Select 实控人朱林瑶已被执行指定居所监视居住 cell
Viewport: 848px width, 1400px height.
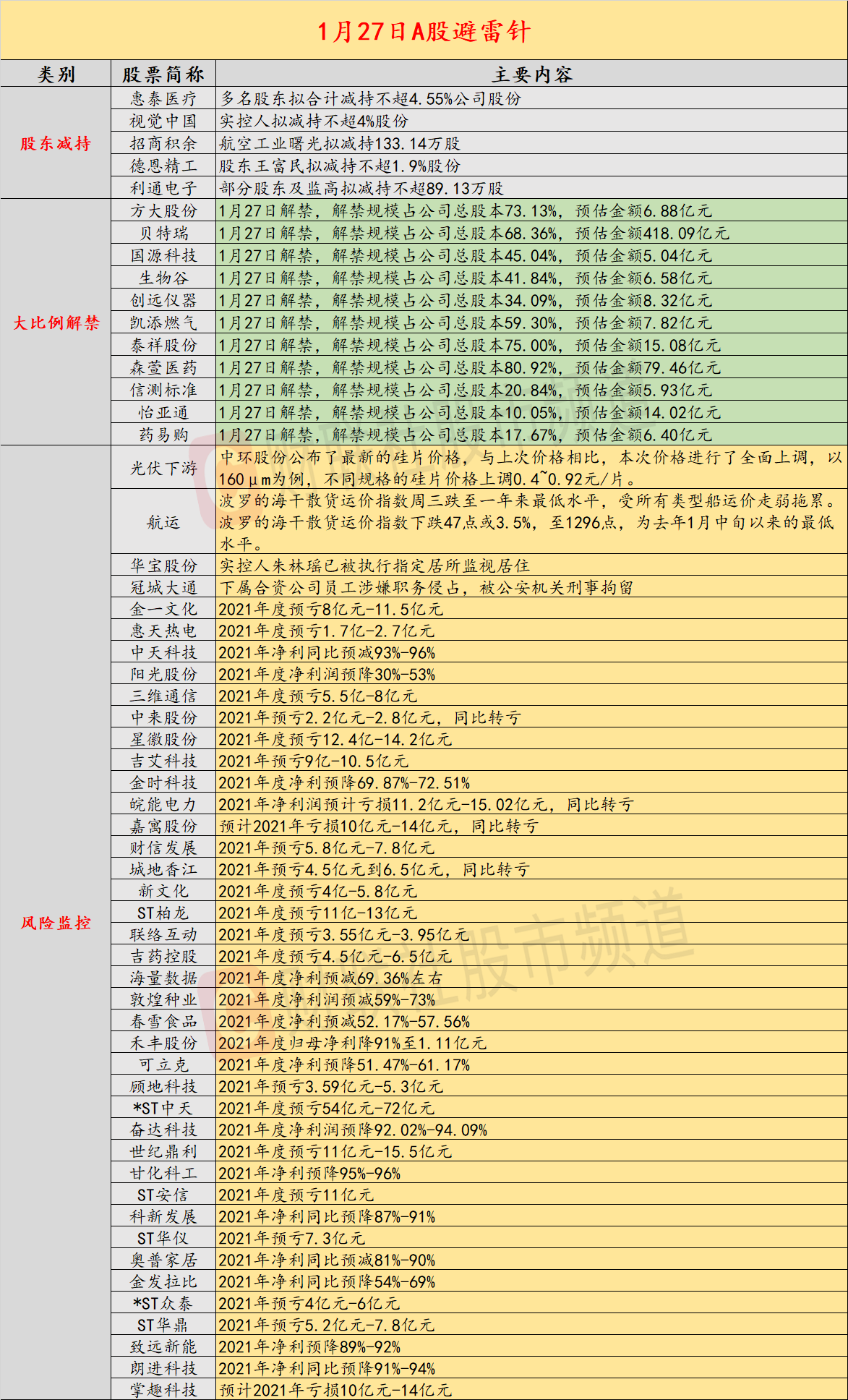point(532,565)
